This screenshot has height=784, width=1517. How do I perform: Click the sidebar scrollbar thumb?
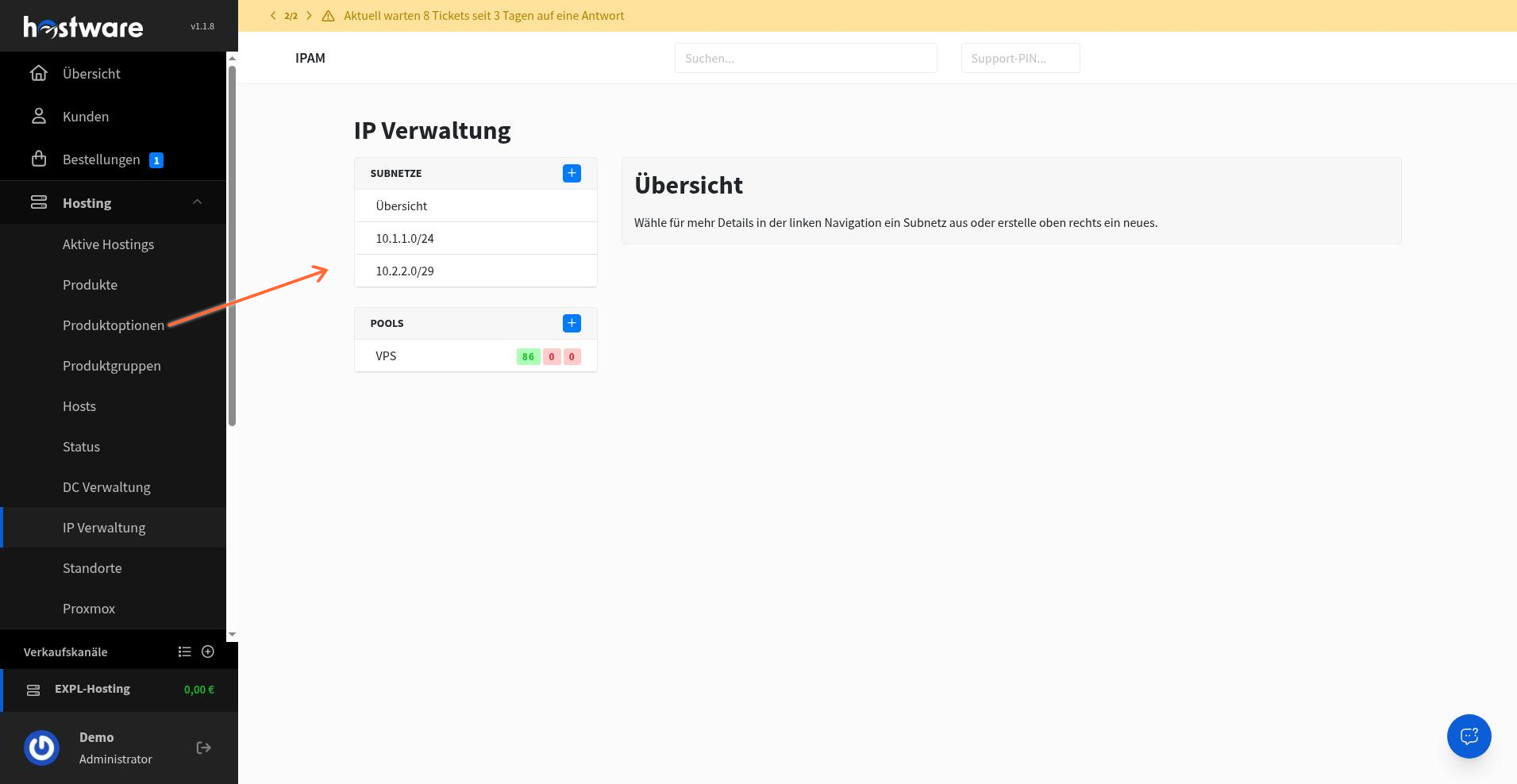[232, 246]
